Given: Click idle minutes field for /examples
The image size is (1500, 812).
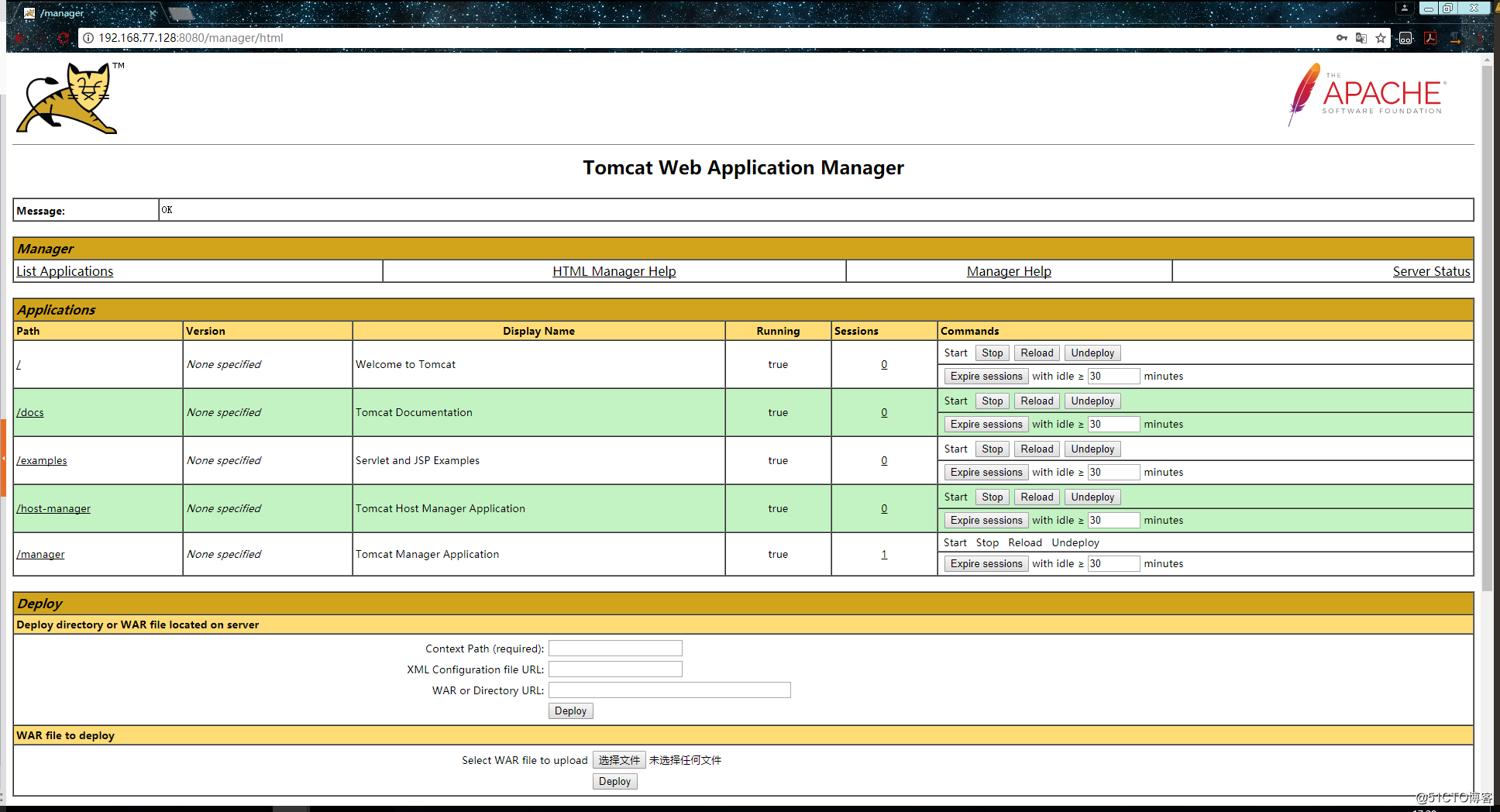Looking at the screenshot, I should (x=1113, y=472).
